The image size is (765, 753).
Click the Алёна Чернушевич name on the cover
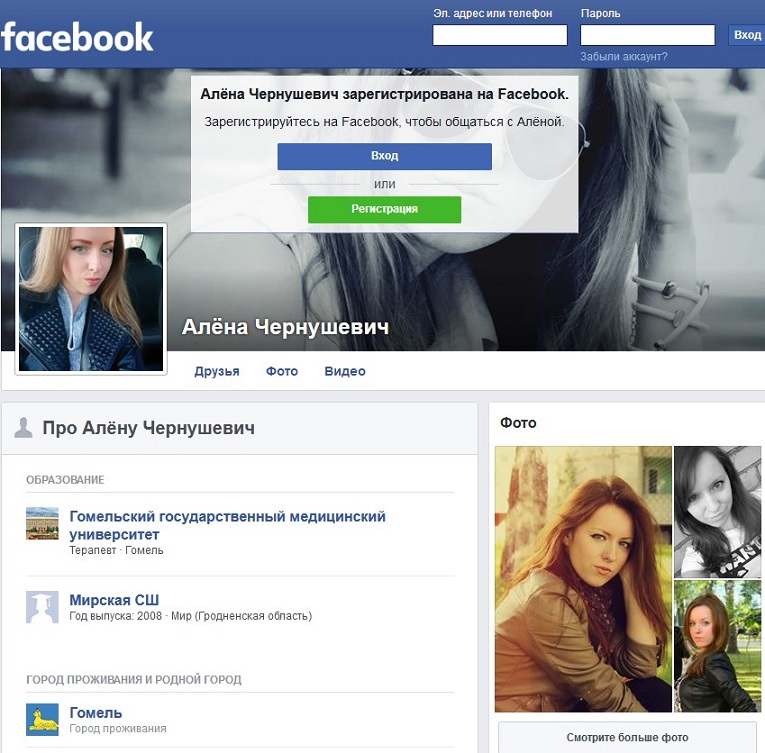tap(285, 327)
